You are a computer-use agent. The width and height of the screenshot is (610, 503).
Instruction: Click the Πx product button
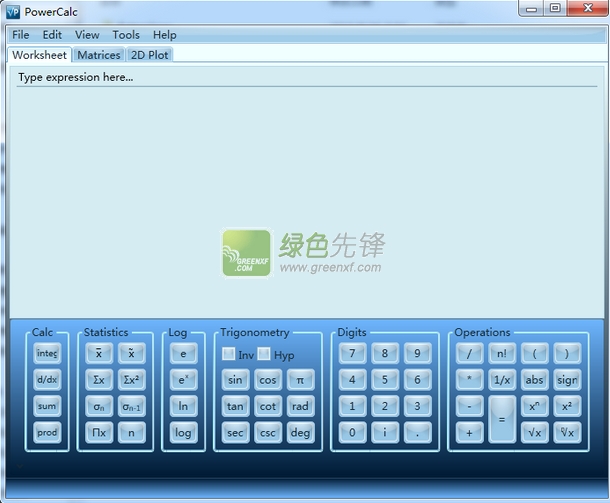click(x=99, y=433)
